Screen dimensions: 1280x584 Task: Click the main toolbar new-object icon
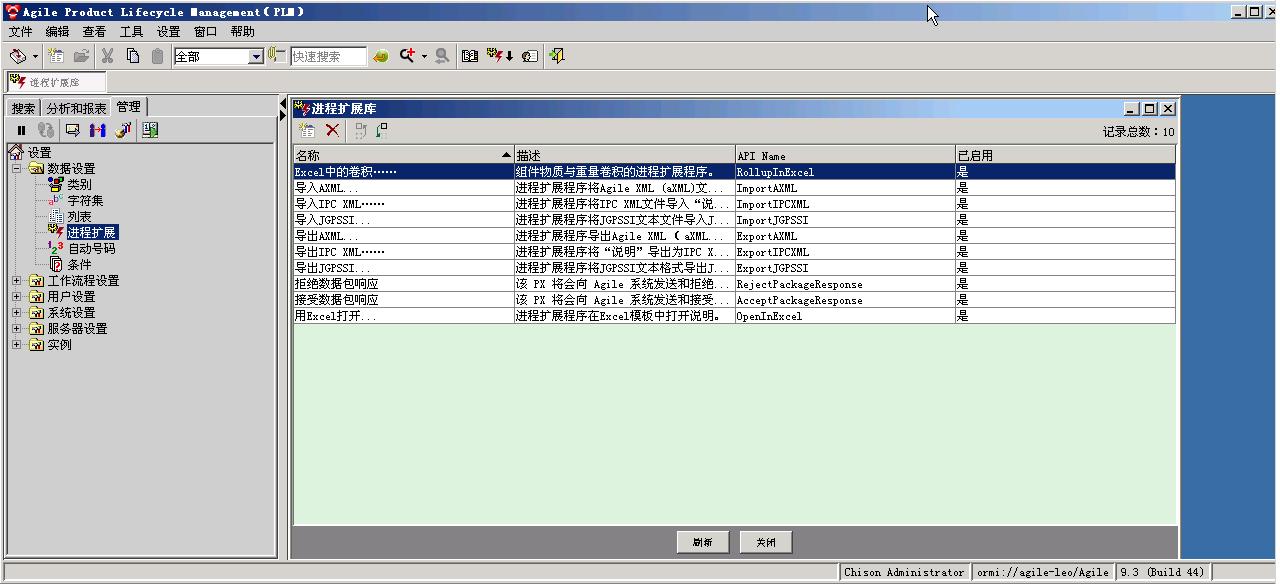pos(56,56)
